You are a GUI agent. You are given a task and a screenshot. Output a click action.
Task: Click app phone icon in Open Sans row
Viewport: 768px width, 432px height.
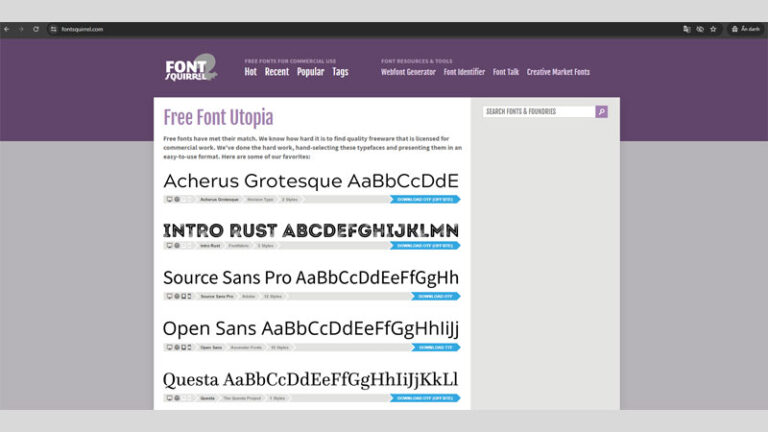190,347
